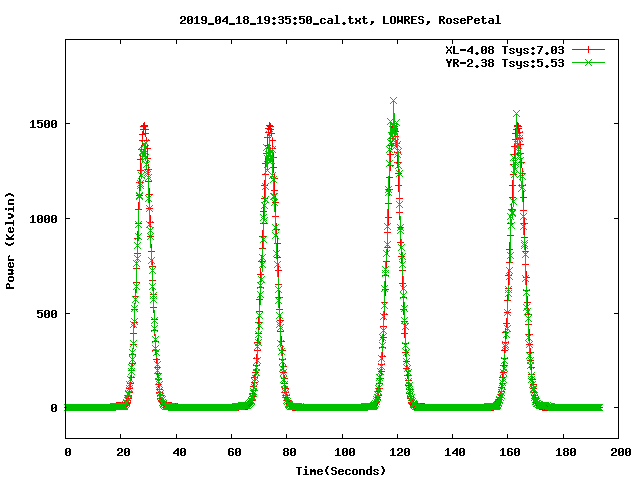Click the 'Power (Kelvin)' y-axis label
This screenshot has width=640, height=480.
coord(10,241)
